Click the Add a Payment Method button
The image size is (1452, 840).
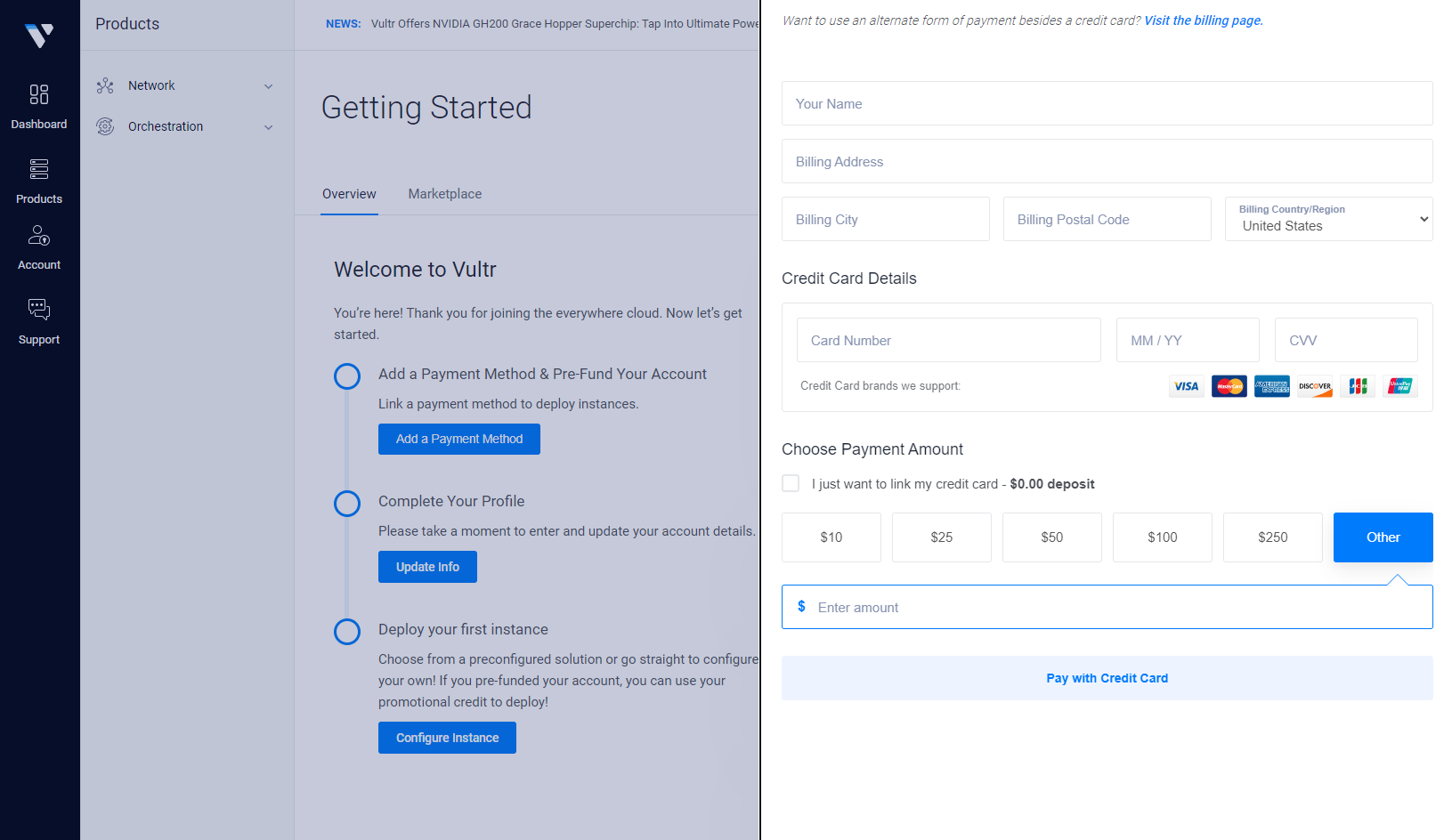click(459, 439)
